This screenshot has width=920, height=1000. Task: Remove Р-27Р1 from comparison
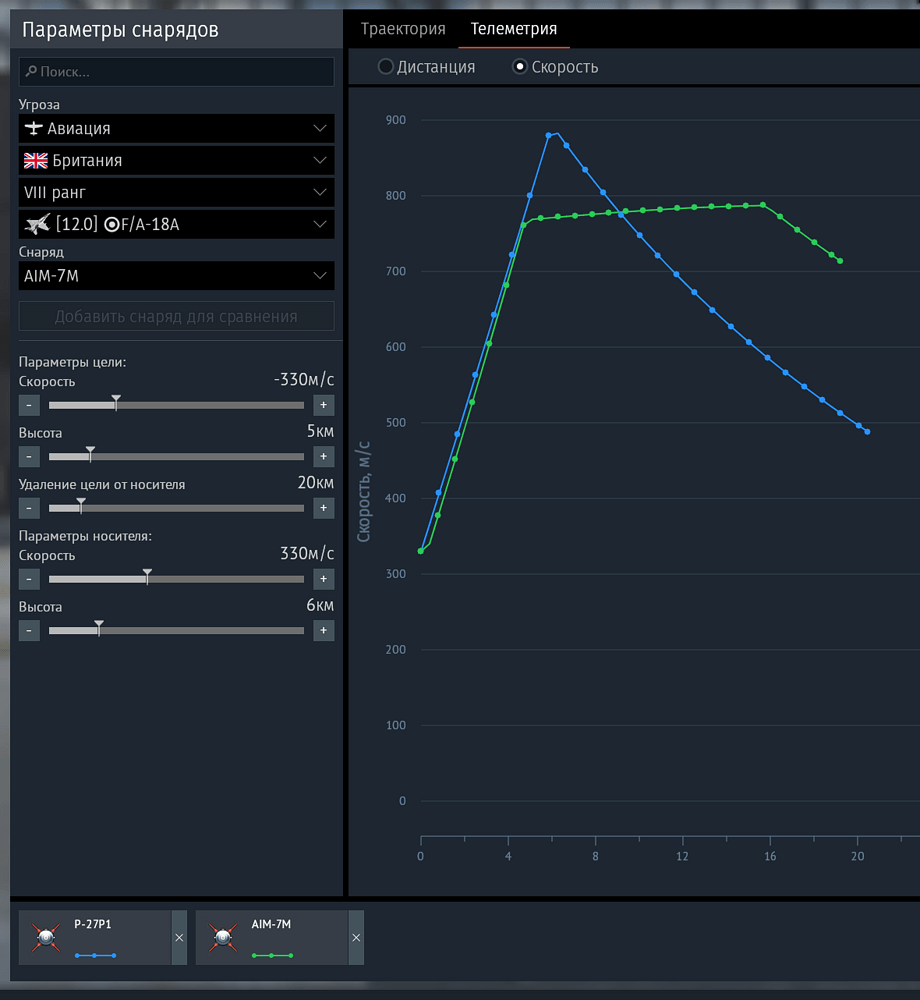coord(179,938)
